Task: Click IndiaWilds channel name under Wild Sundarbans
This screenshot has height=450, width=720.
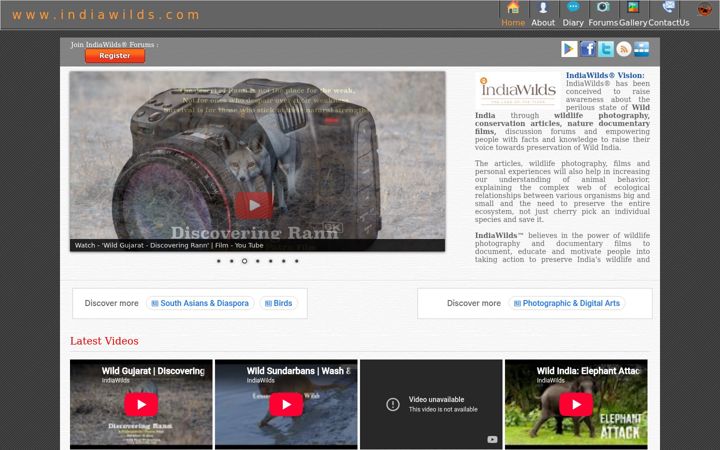Action: point(260,380)
